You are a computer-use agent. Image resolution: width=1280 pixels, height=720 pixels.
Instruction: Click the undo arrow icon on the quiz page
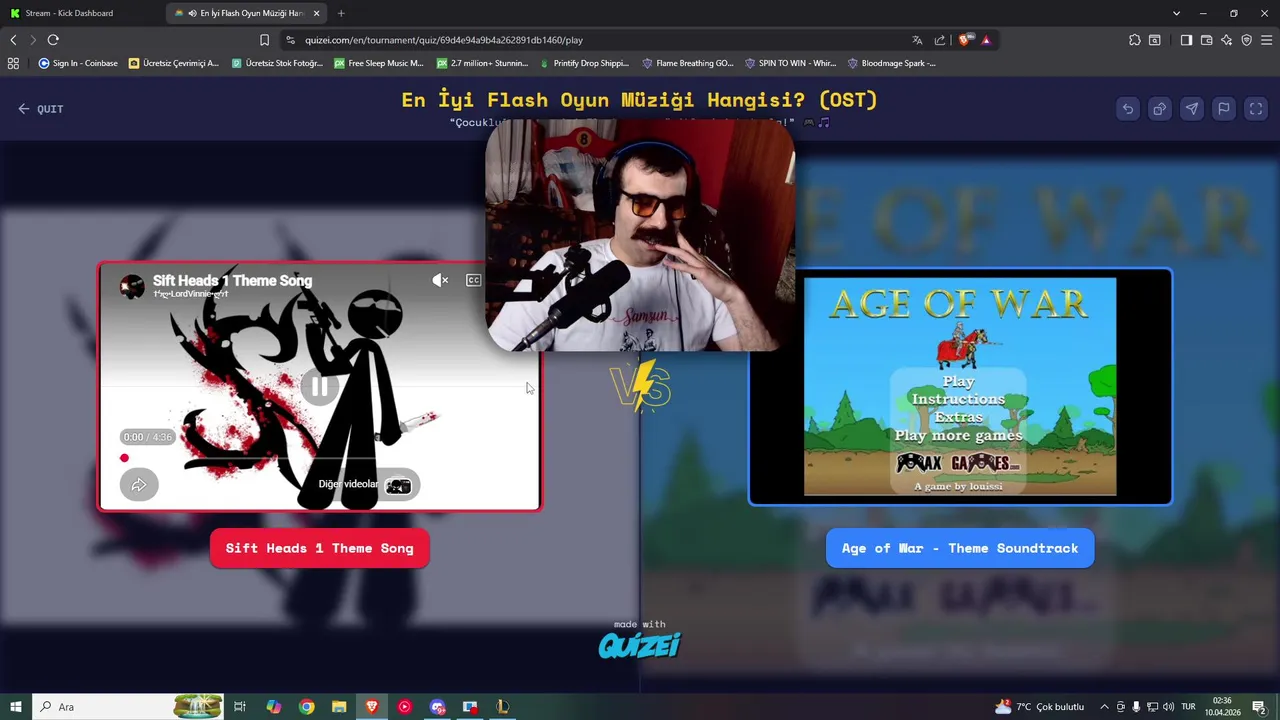1128,109
